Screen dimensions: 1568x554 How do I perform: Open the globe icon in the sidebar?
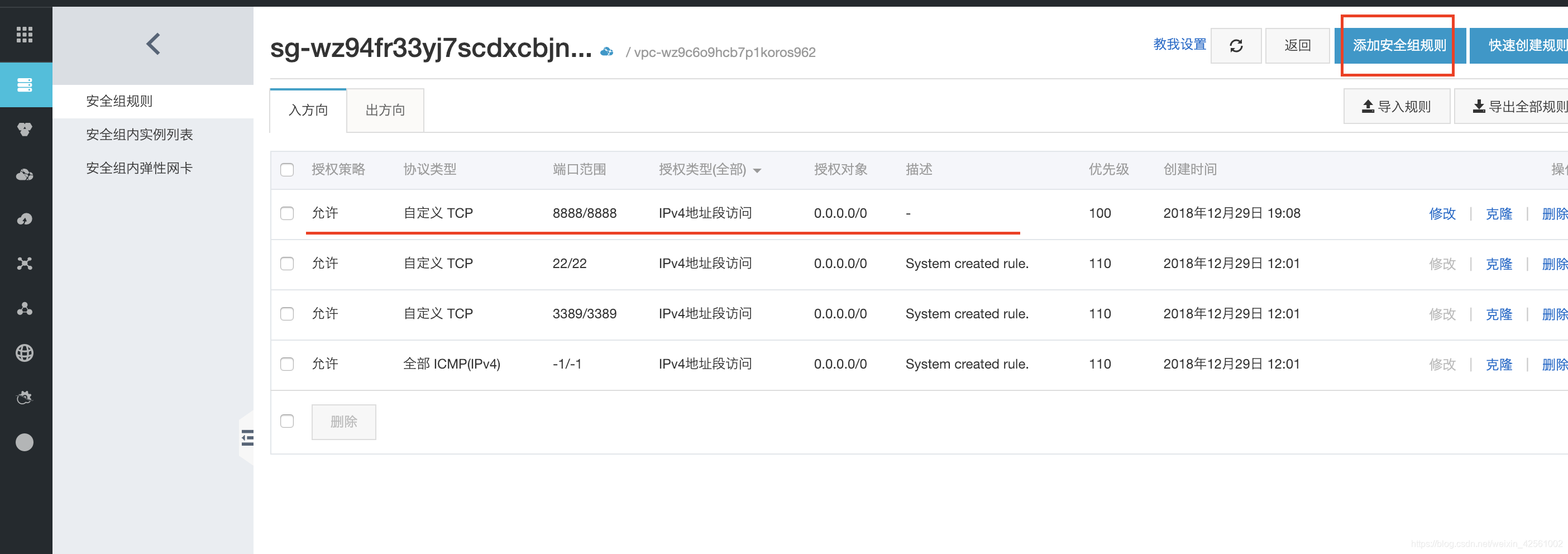point(25,352)
